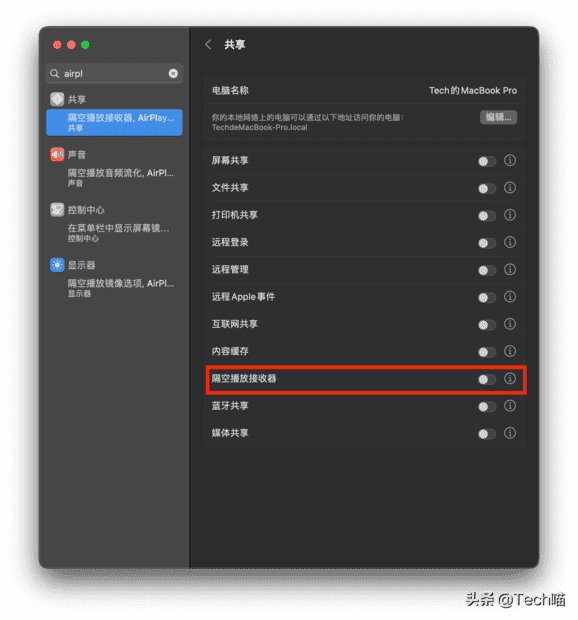Screen dimensions: 578x620
Task: Open info icon for 屏幕共享
Action: [510, 161]
